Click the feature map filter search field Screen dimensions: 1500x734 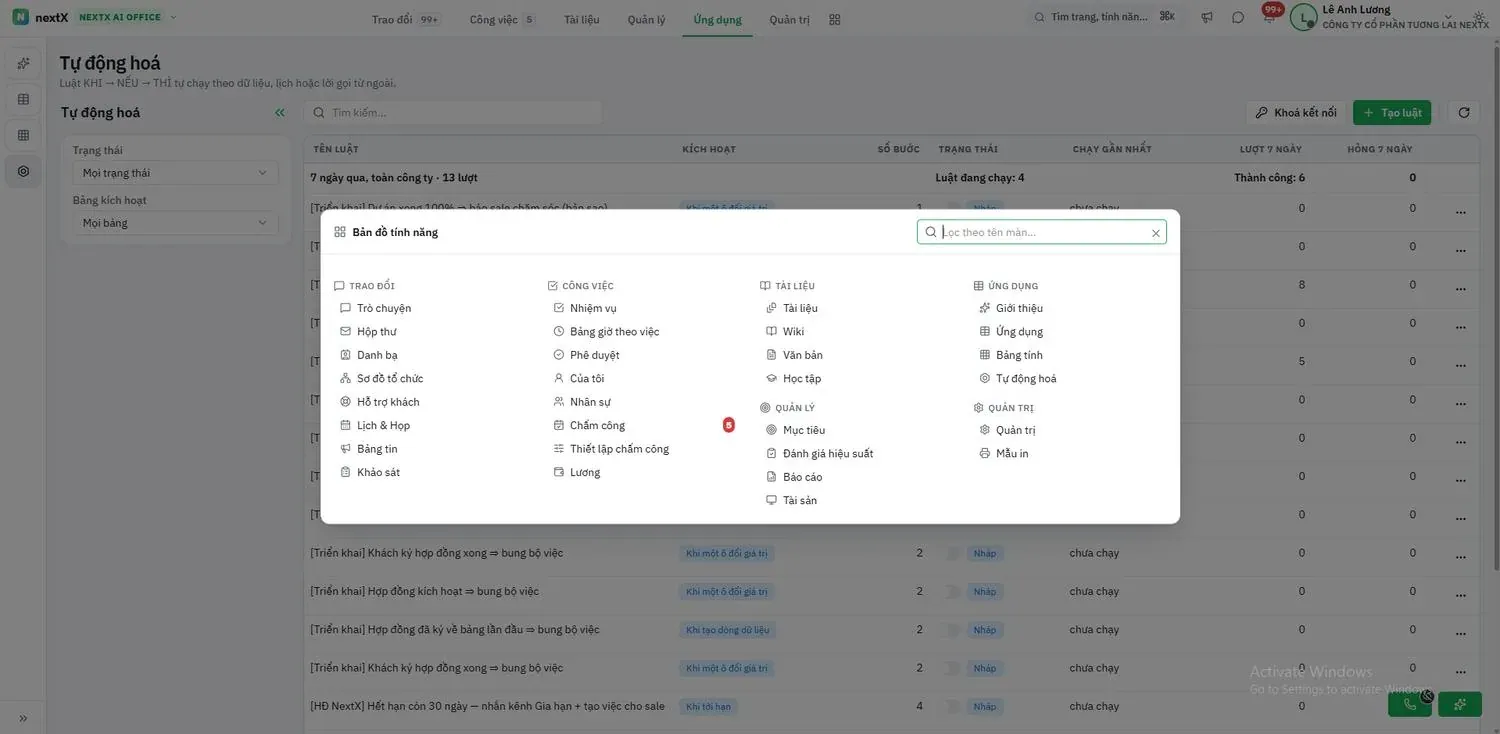pos(1041,232)
